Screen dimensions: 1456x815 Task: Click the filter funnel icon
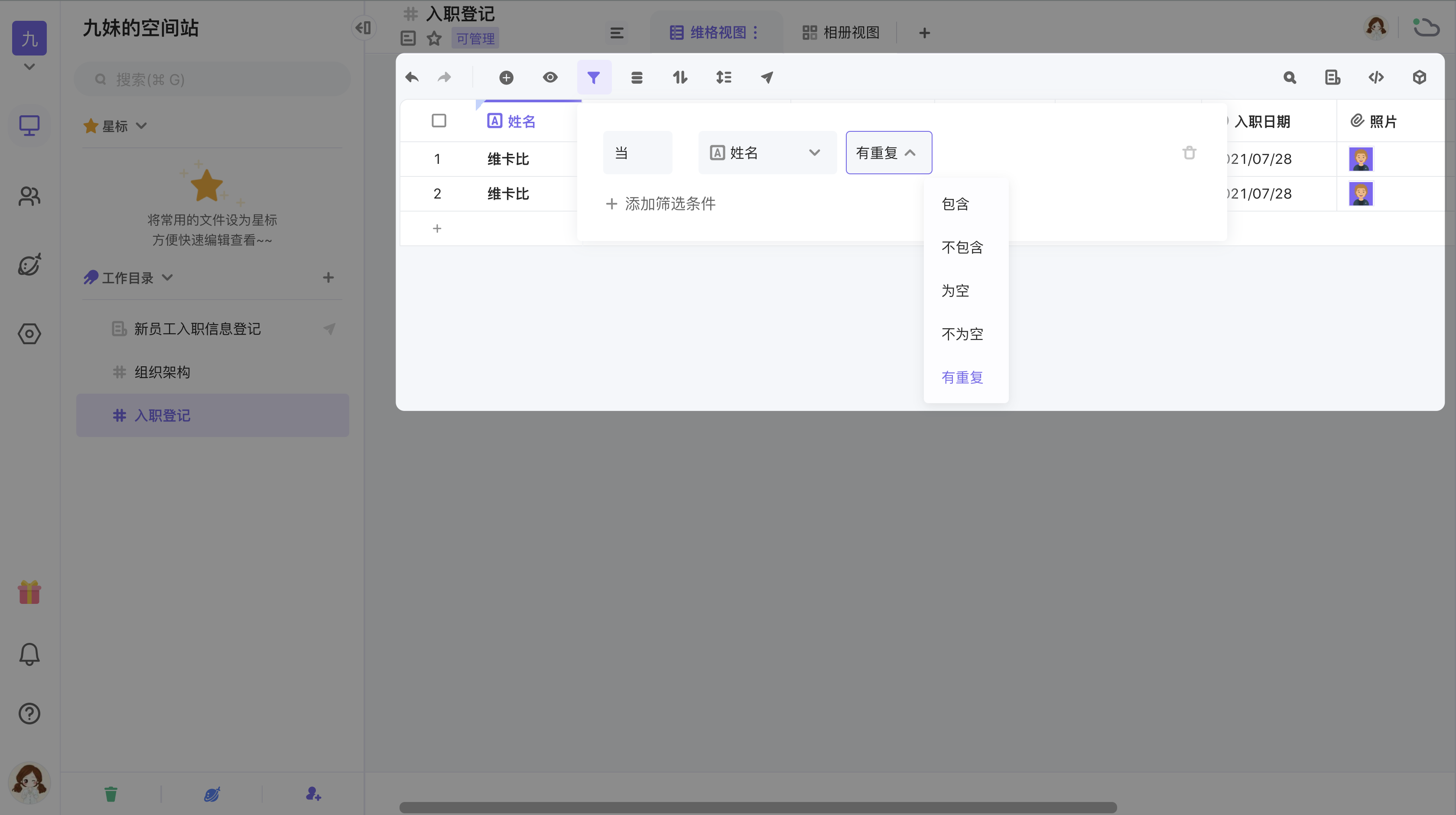[x=594, y=78]
